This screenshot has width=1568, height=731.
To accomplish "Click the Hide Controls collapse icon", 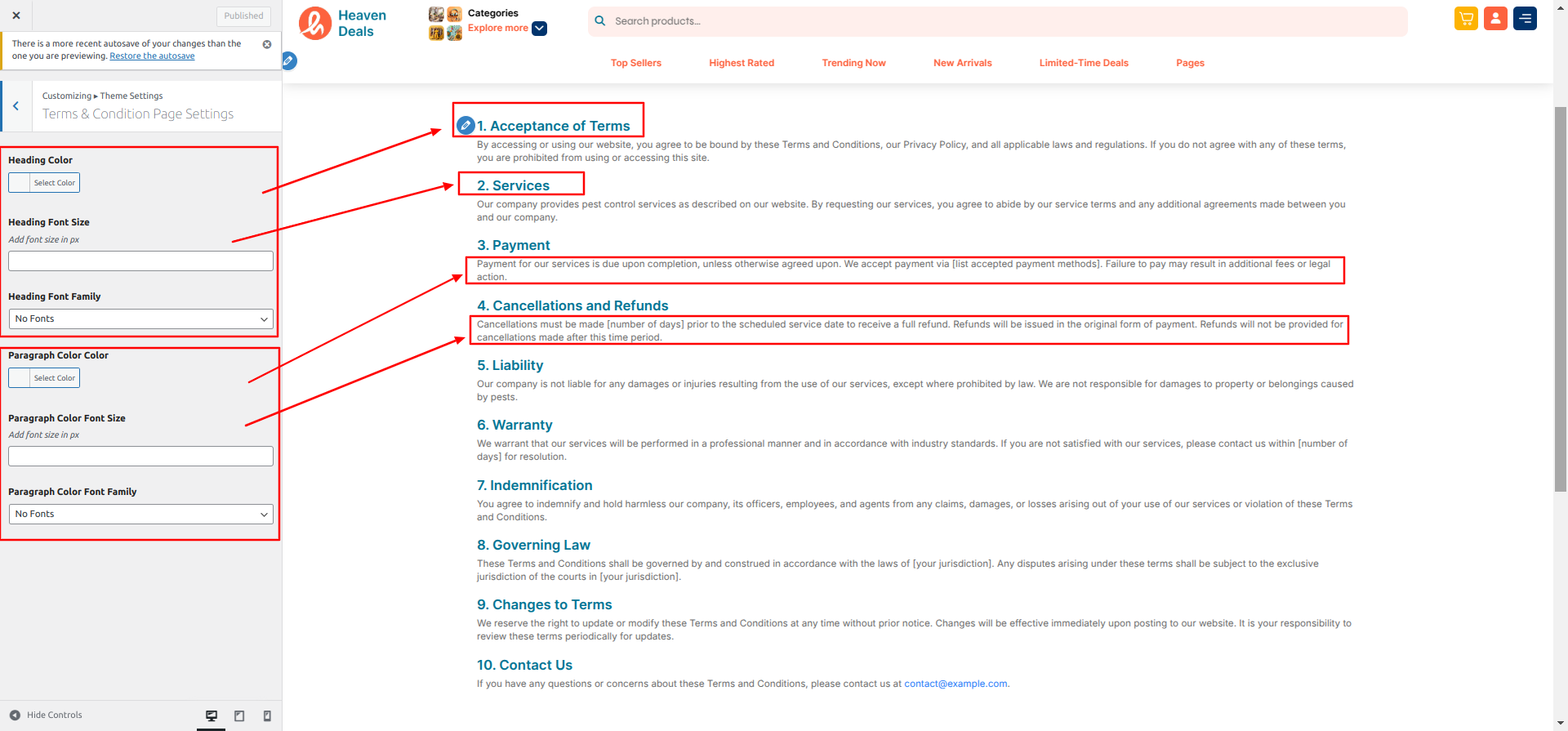I will pos(15,715).
